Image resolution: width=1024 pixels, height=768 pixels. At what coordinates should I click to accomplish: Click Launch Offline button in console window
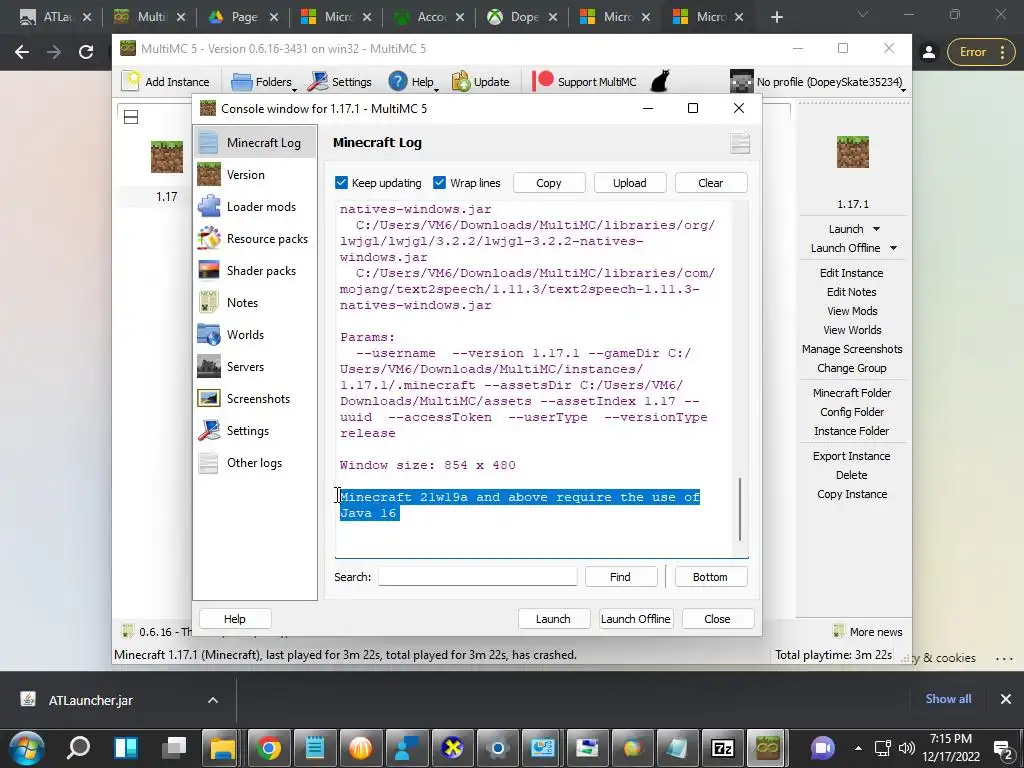[635, 618]
